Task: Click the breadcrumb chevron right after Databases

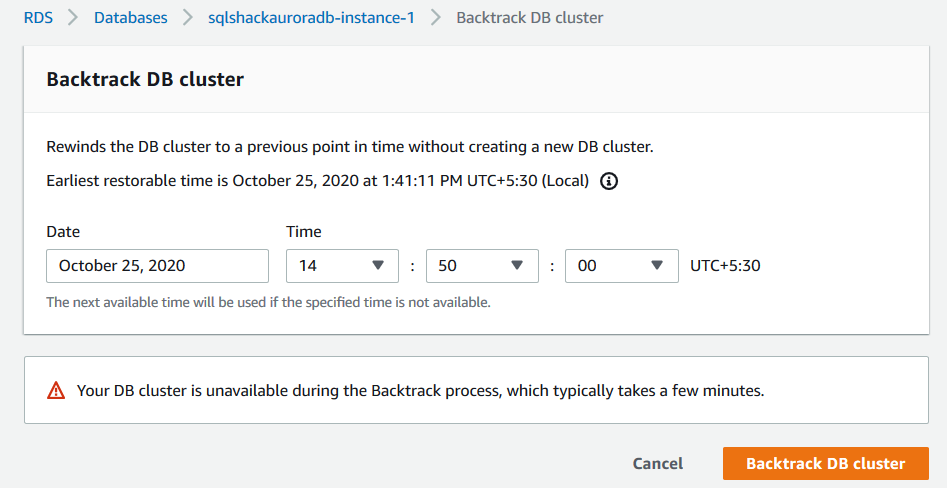Action: tap(187, 18)
